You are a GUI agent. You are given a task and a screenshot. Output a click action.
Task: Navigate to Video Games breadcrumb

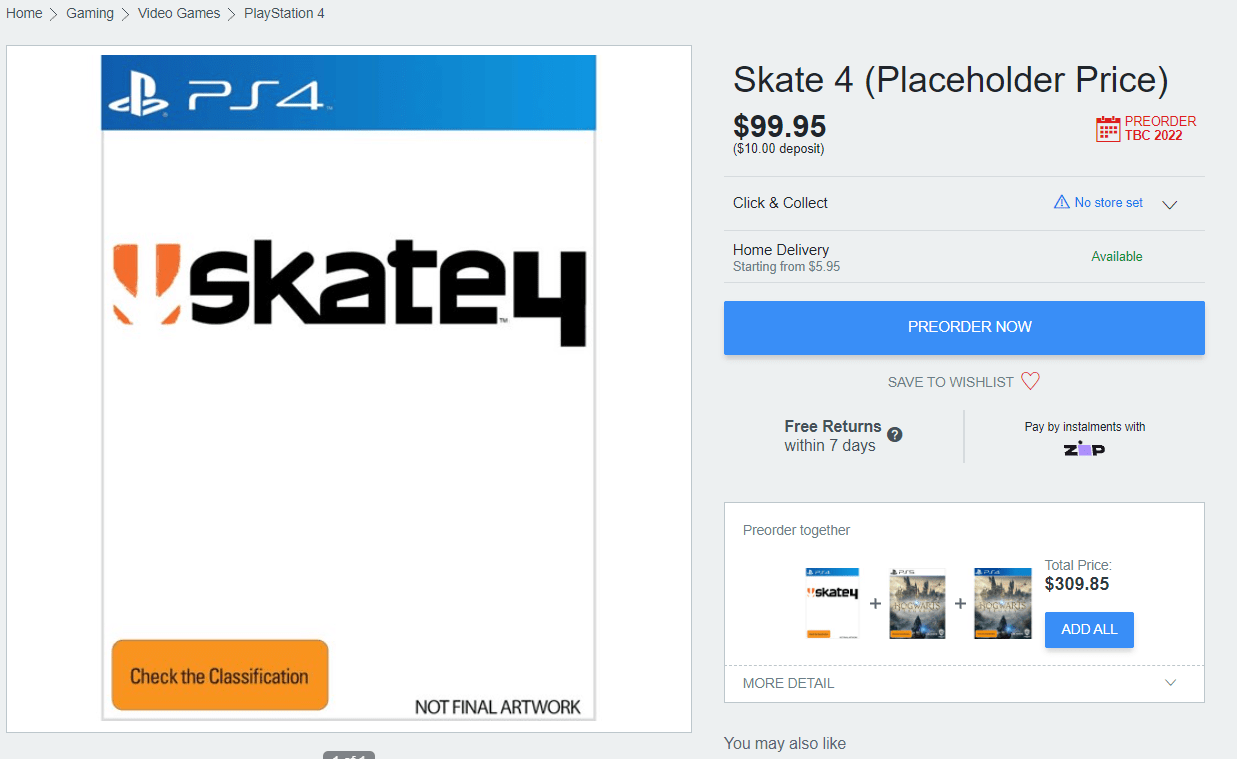(x=179, y=13)
